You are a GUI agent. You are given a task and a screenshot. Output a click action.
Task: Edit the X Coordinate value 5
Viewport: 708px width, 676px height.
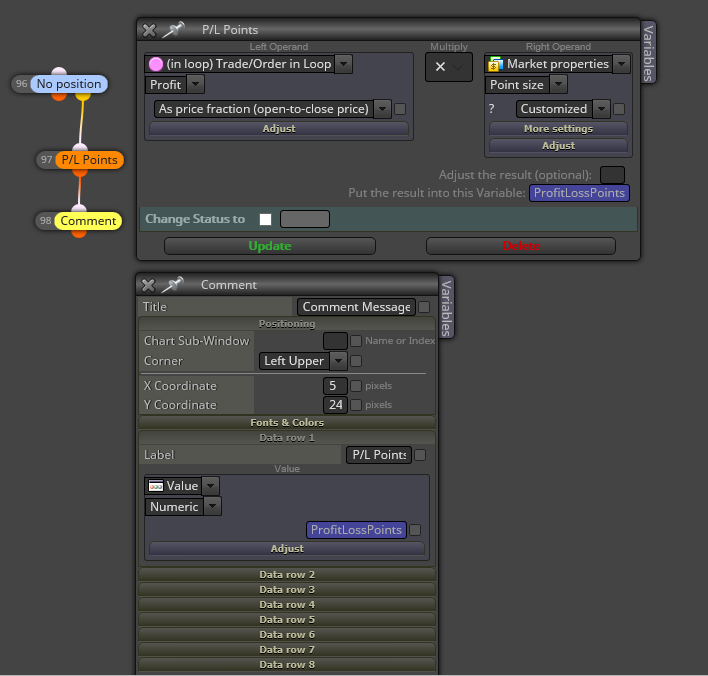pos(335,386)
